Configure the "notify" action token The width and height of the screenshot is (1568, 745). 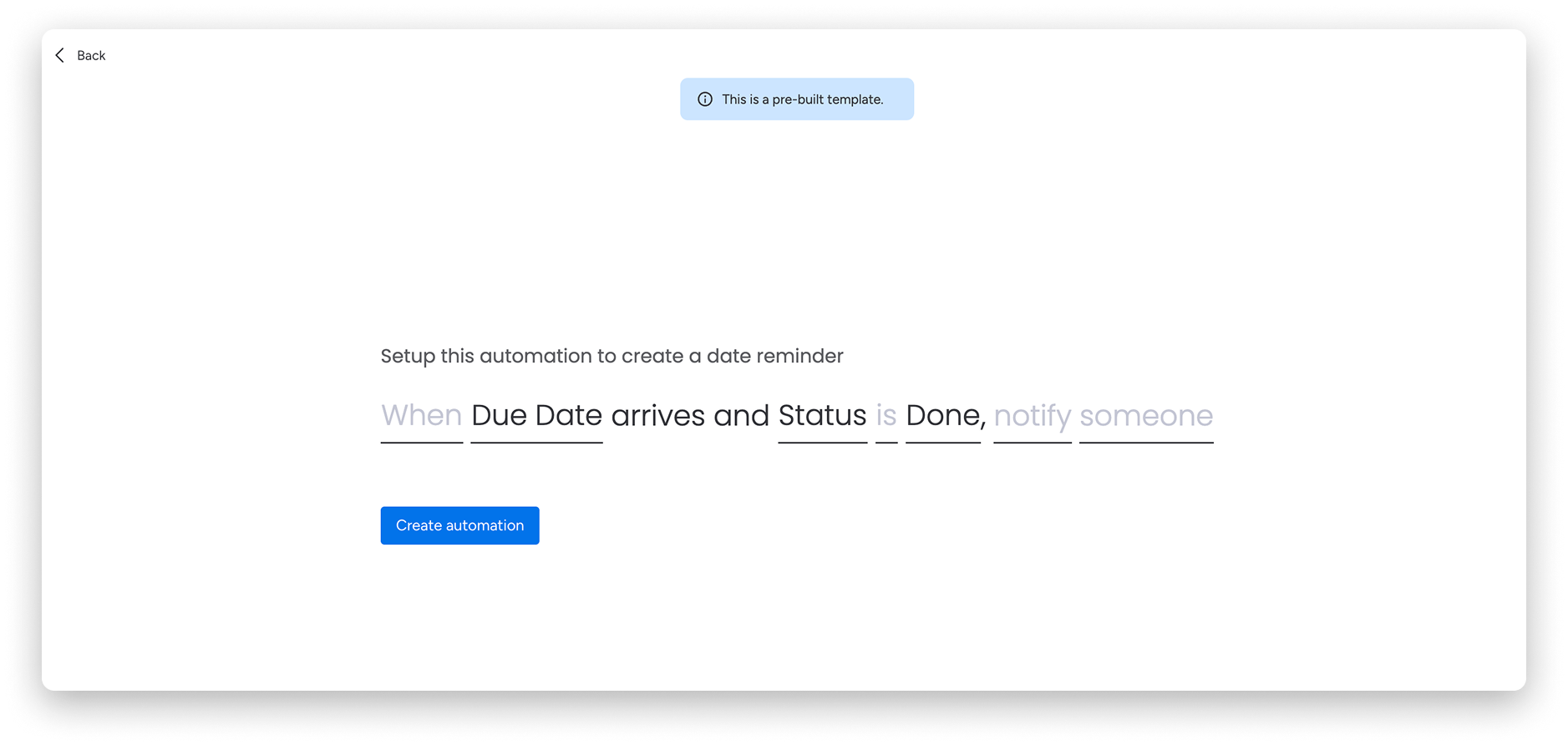[1033, 415]
